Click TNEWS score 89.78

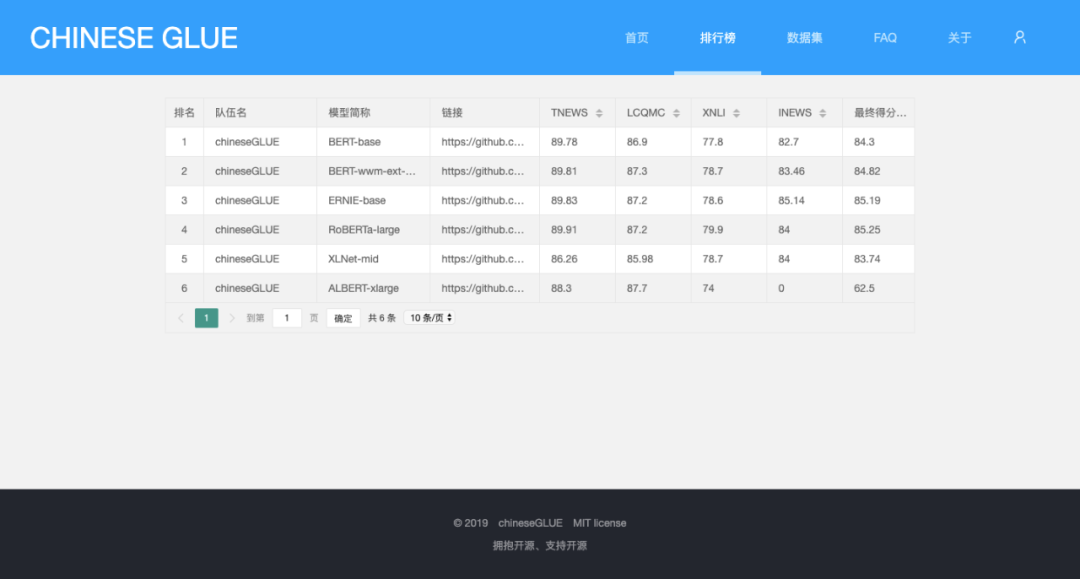coord(564,142)
